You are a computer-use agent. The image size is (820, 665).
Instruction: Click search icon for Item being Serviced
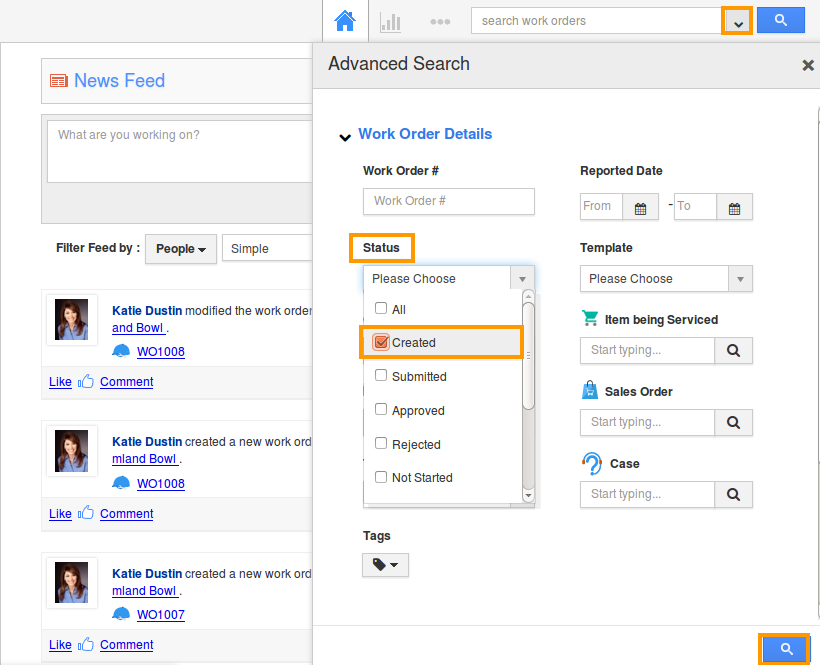(733, 350)
